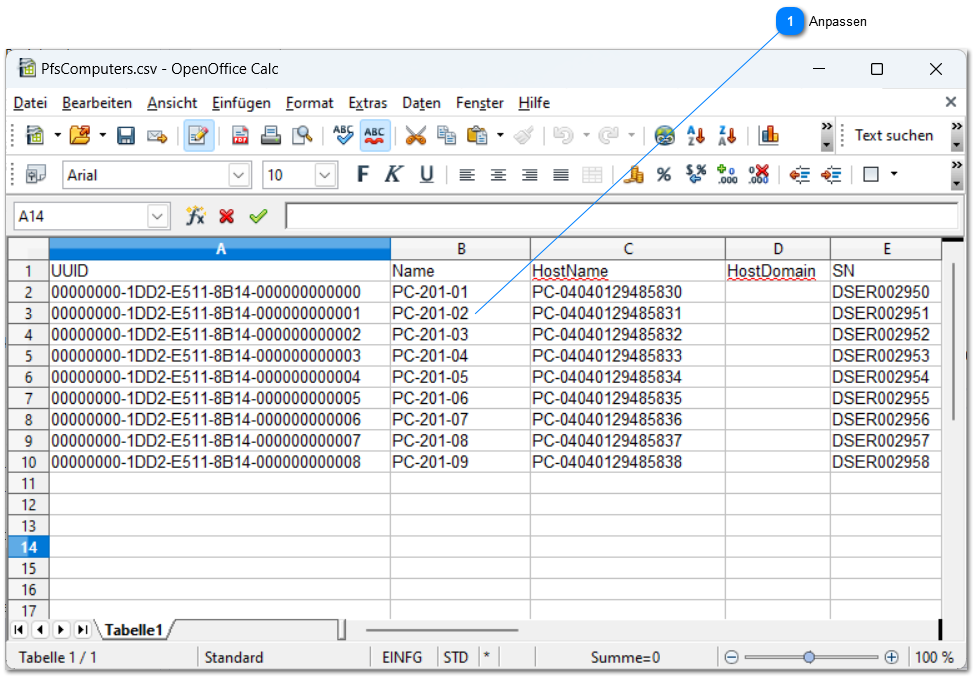Toggle bold formatting
Viewport: 976px width, 679px height.
[x=361, y=174]
